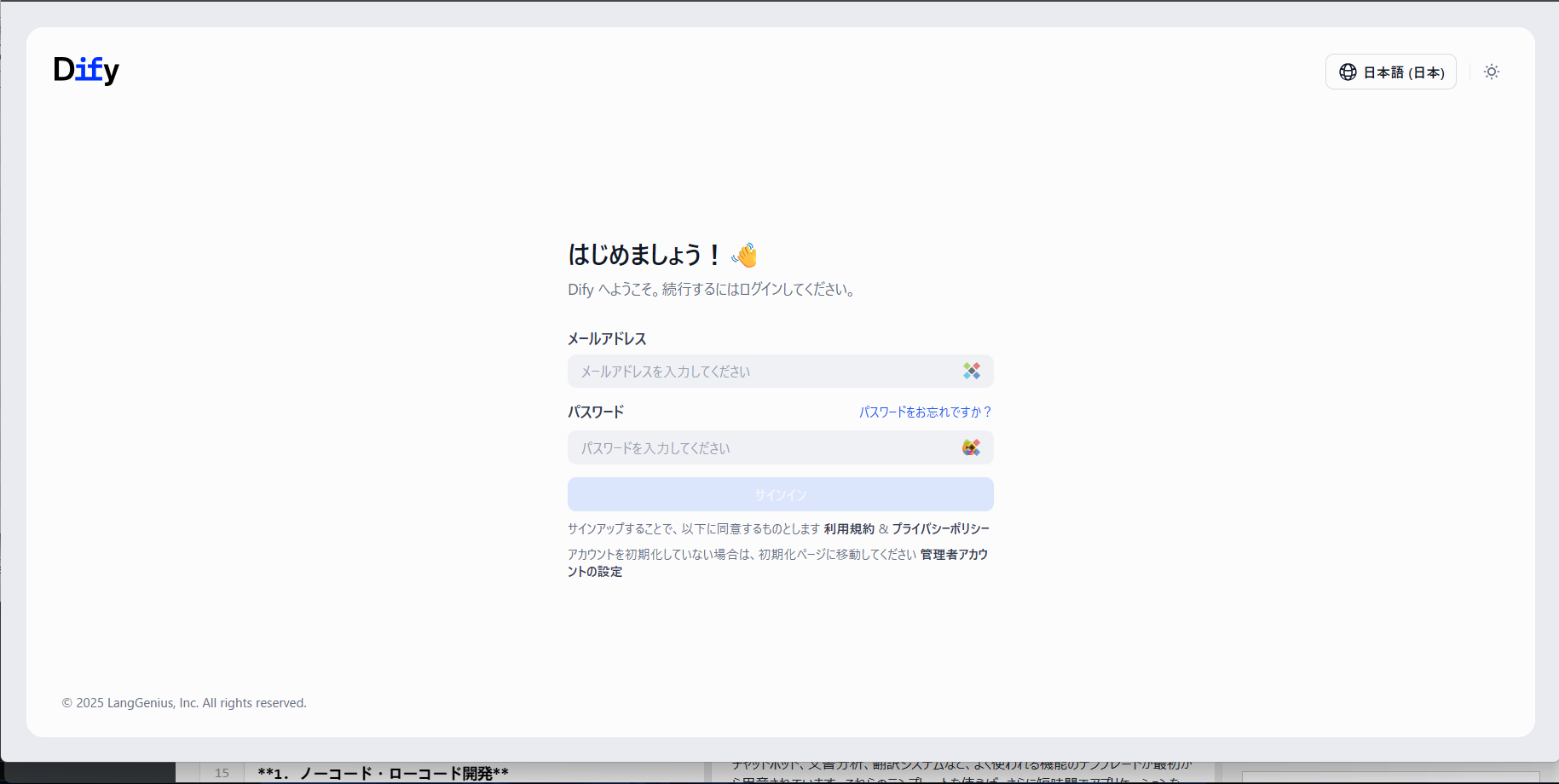Open the パスワードをお忘れですか？ link
Screen dimensions: 1559x784
[x=926, y=412]
